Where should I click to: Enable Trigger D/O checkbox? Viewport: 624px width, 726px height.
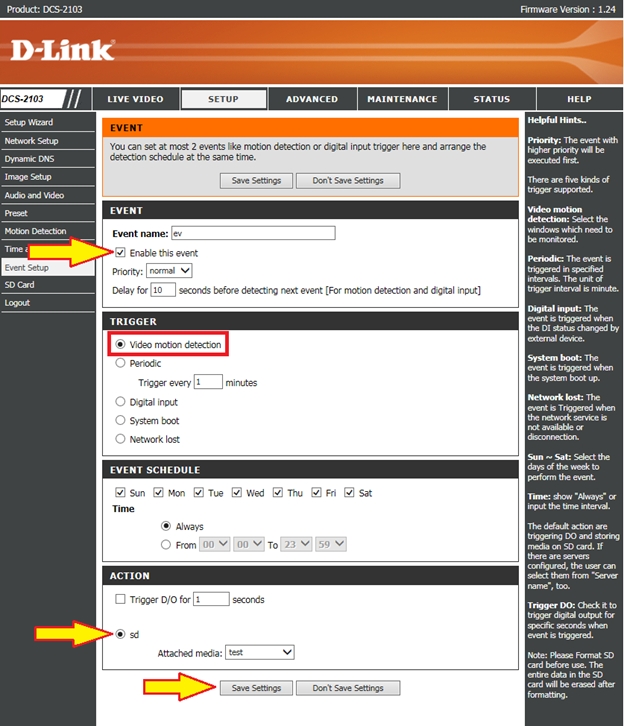(121, 600)
